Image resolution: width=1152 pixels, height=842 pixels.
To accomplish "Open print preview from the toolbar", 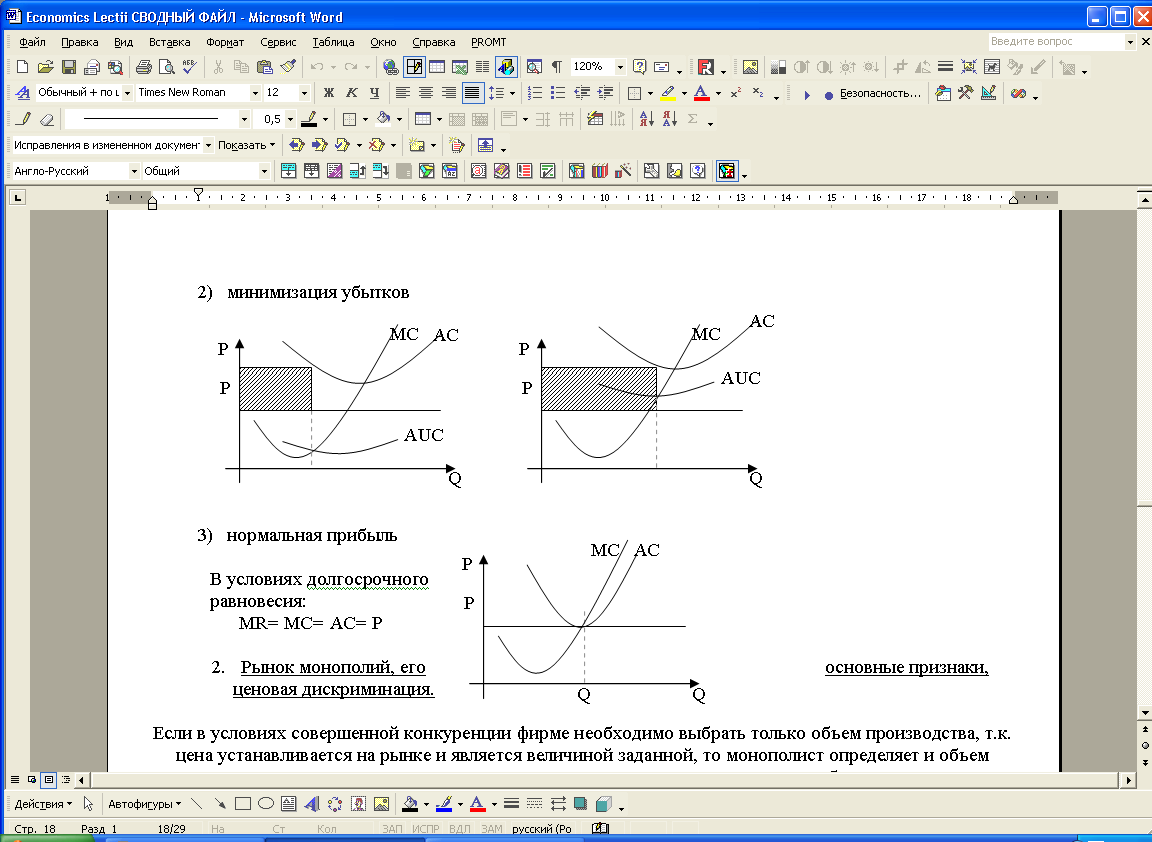I will click(167, 68).
